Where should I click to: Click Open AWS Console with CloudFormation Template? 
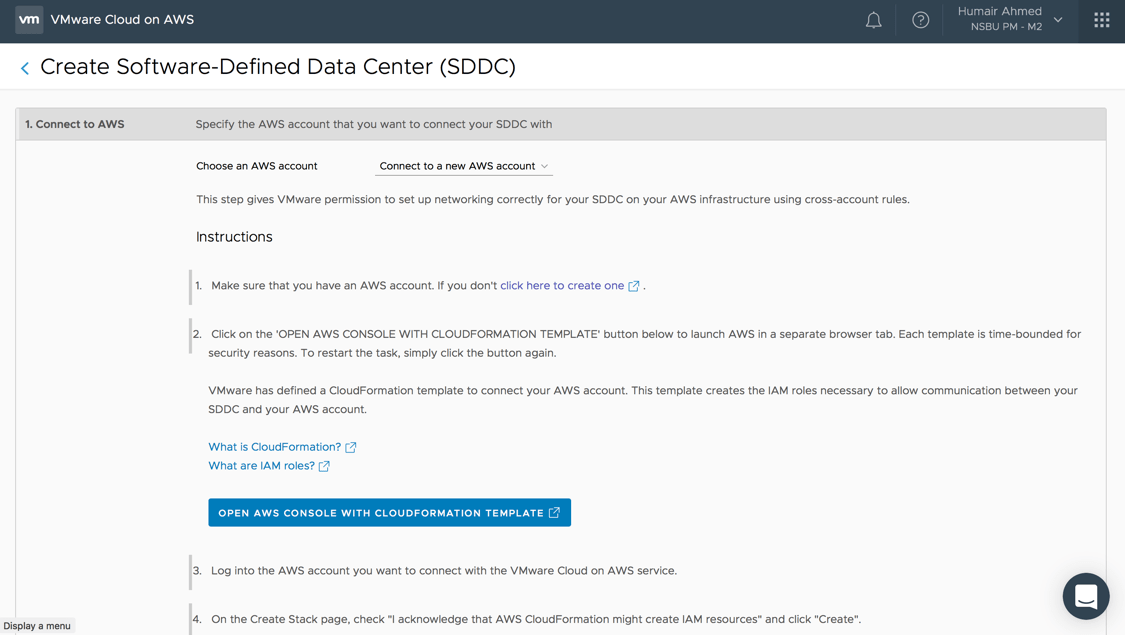pyautogui.click(x=380, y=513)
